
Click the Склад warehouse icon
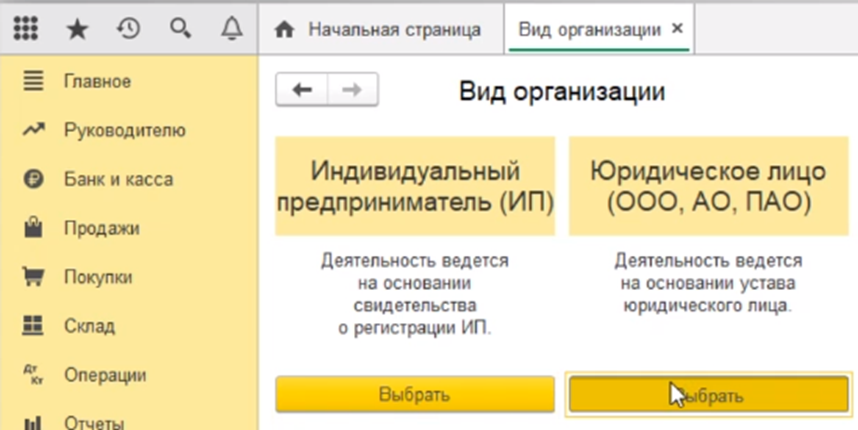point(33,326)
